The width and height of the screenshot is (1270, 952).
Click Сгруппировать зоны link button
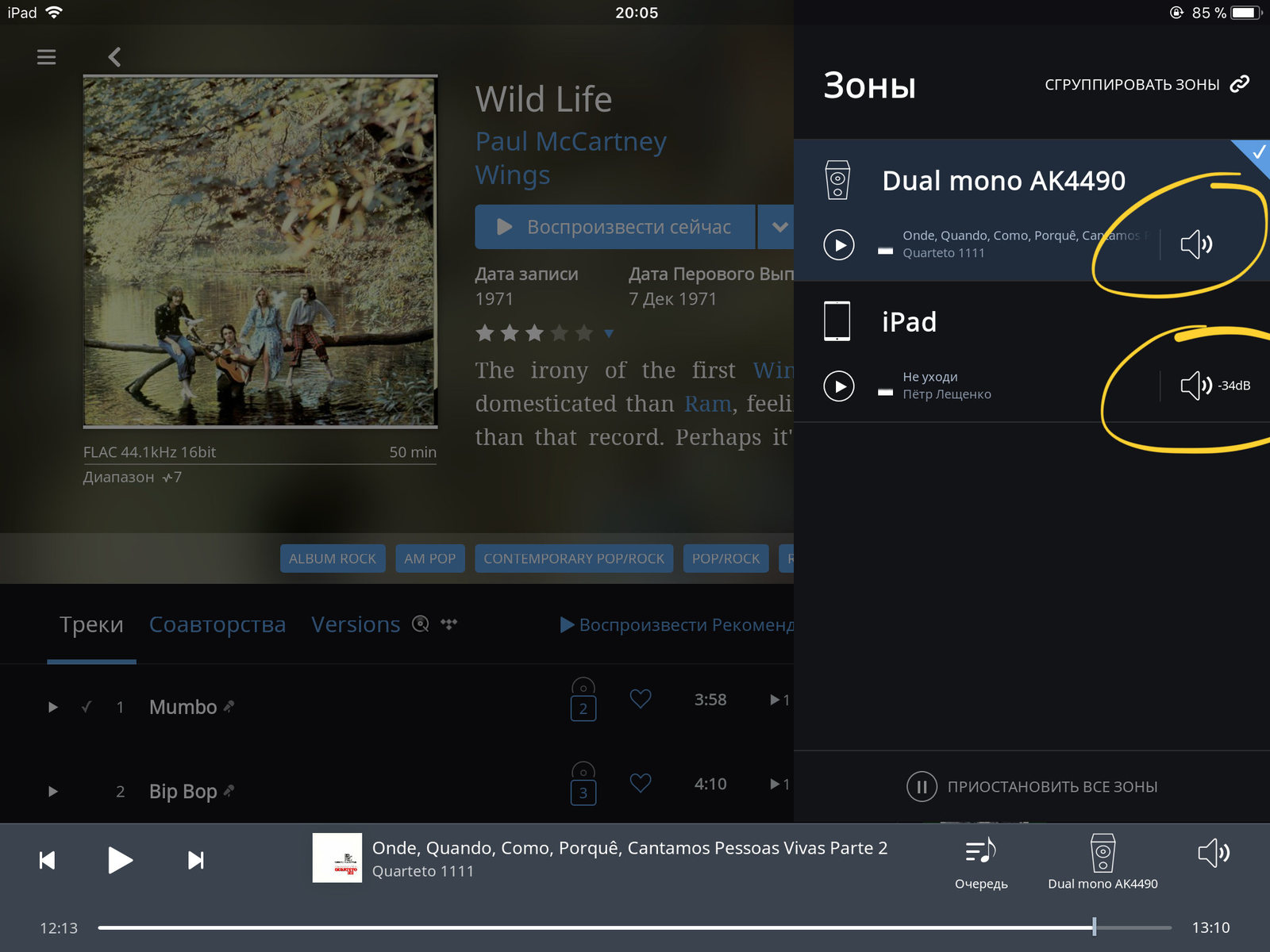click(1147, 84)
